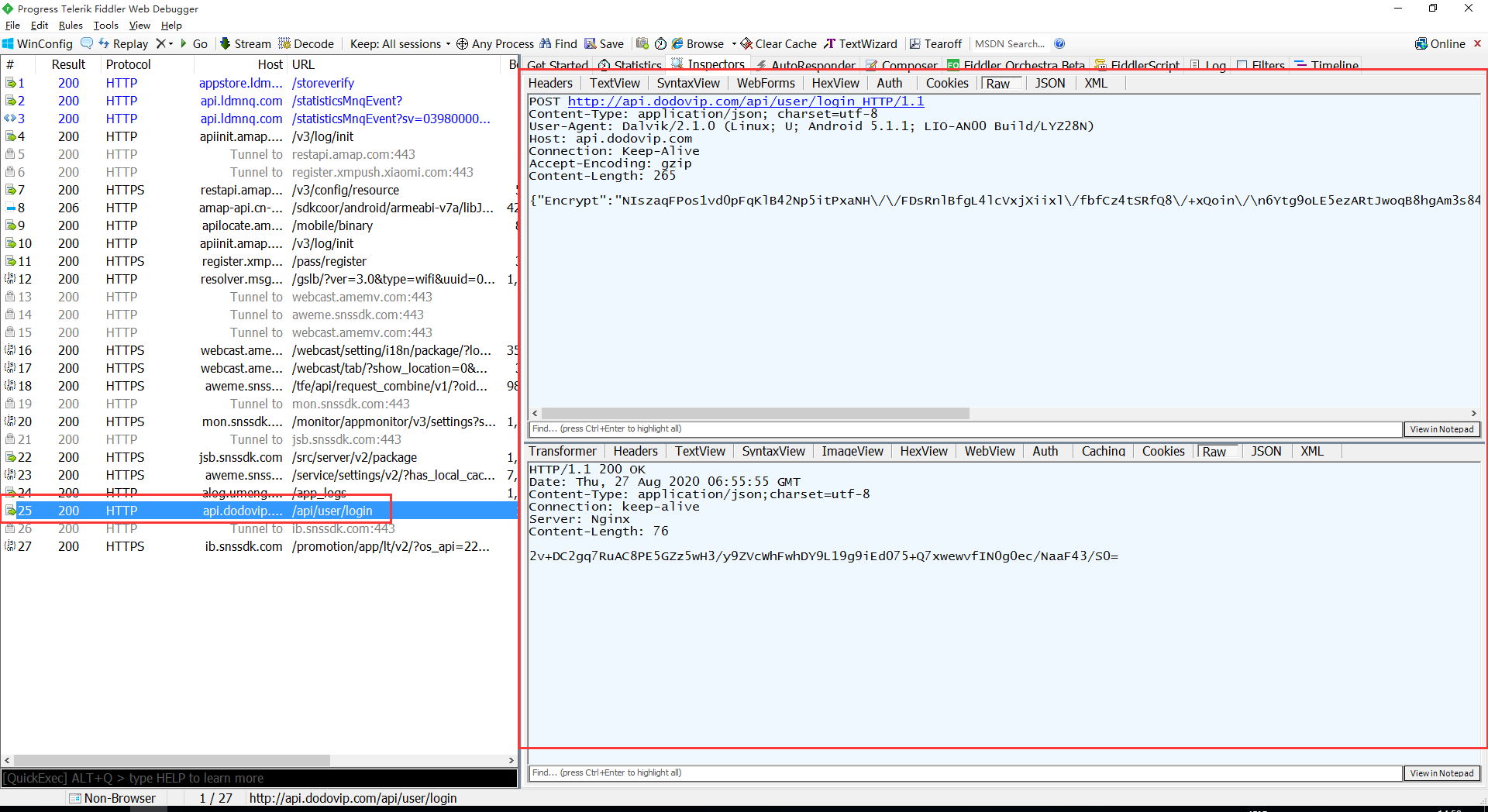This screenshot has width=1488, height=812.
Task: Toggle Stream mode in toolbar
Action: click(x=246, y=44)
